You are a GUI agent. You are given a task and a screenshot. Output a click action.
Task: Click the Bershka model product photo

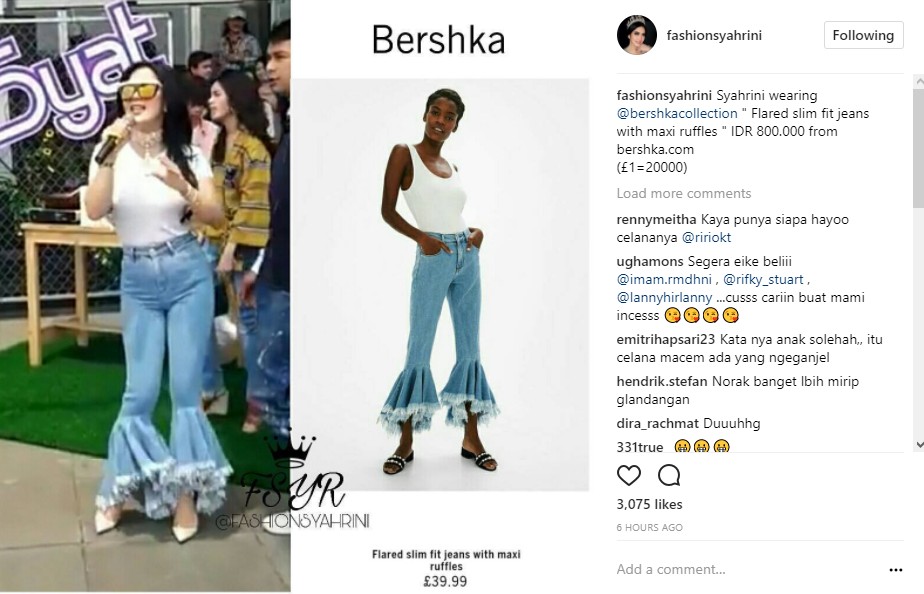441,284
